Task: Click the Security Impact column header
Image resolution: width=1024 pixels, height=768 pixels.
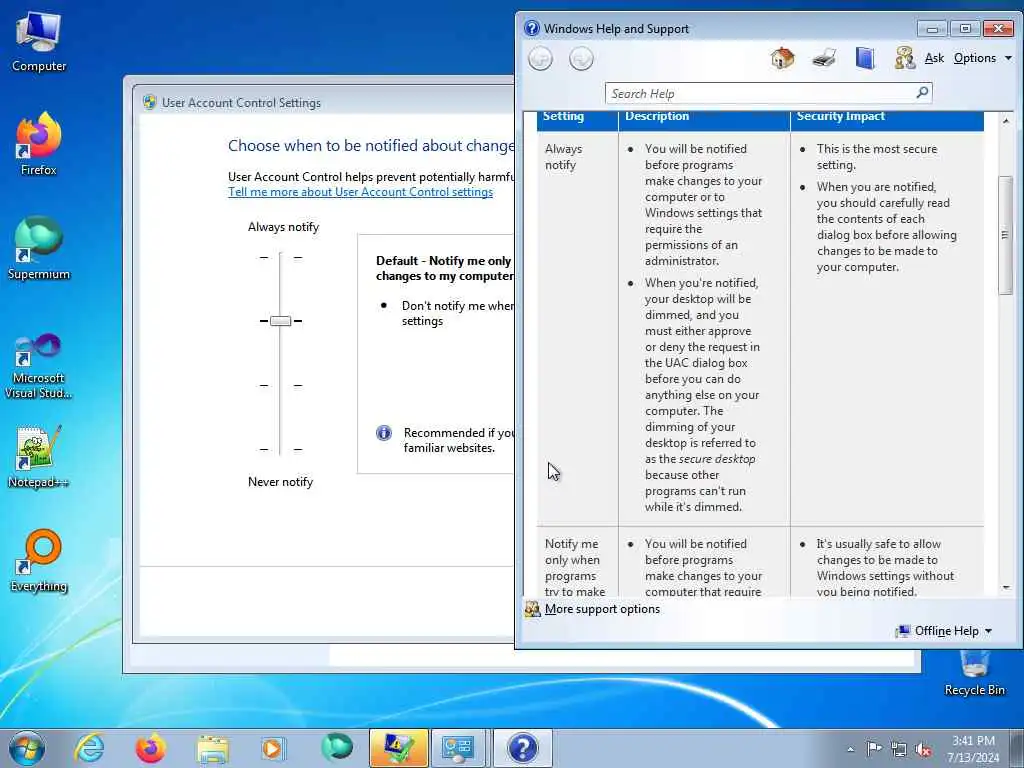Action: click(x=840, y=116)
